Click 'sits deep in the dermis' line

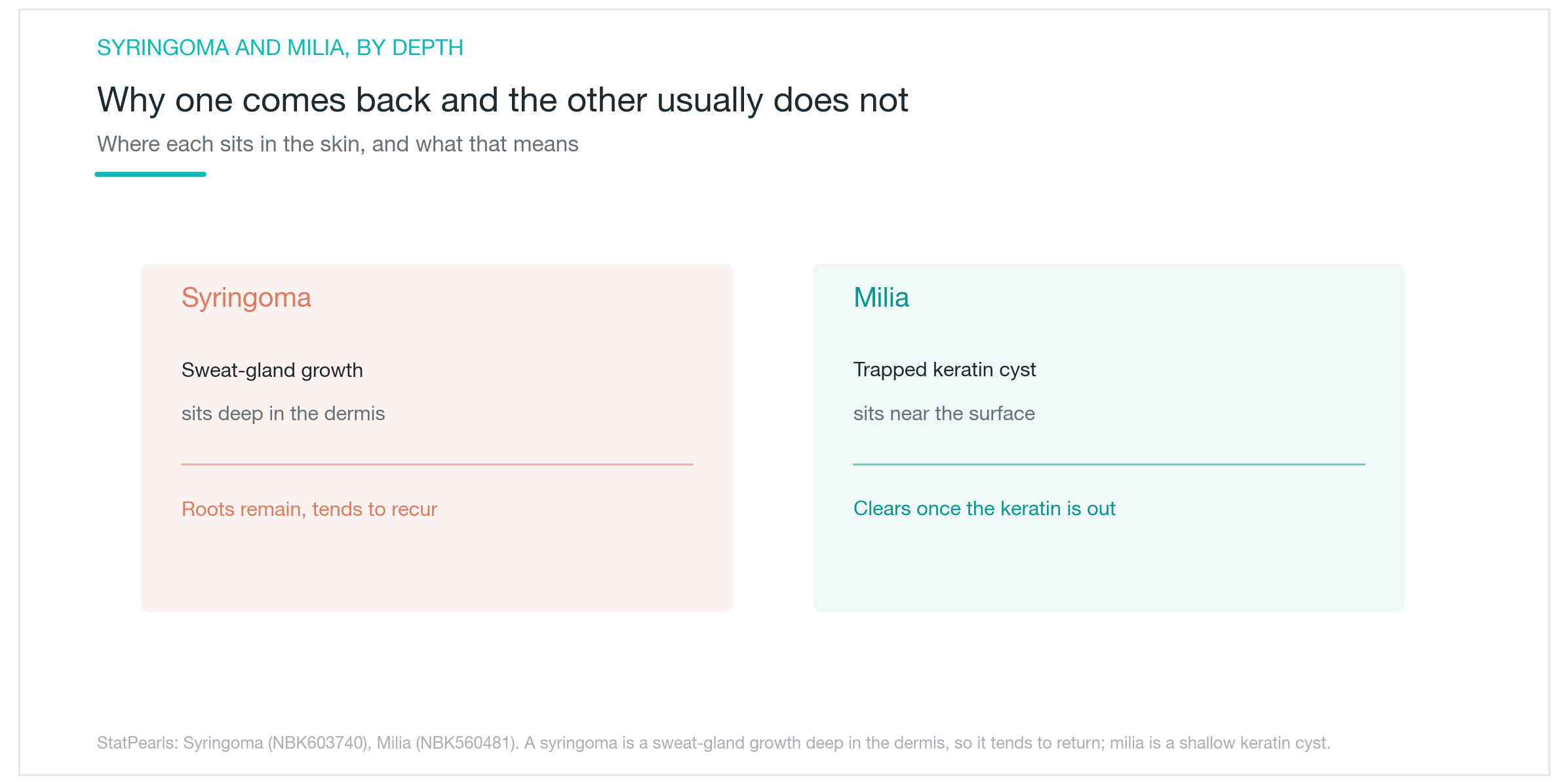tap(283, 414)
